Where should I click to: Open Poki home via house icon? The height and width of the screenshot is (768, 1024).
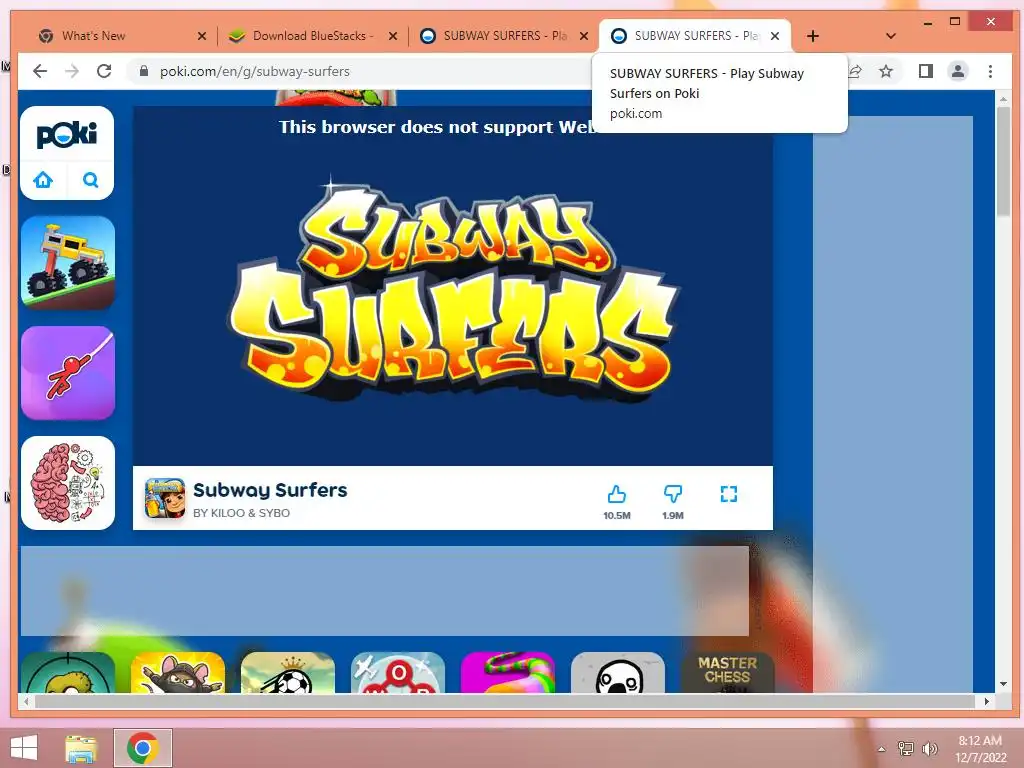[x=43, y=180]
